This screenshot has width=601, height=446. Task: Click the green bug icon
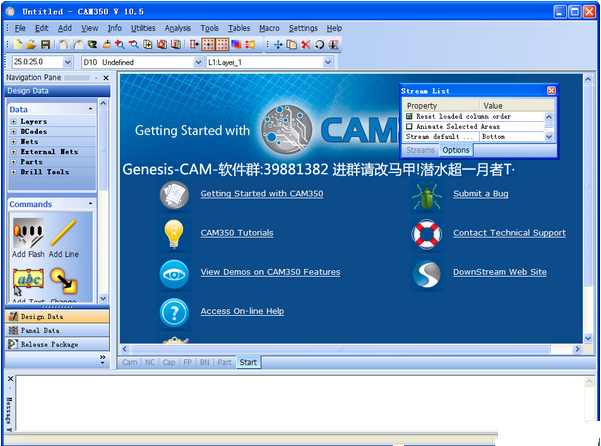click(x=427, y=195)
